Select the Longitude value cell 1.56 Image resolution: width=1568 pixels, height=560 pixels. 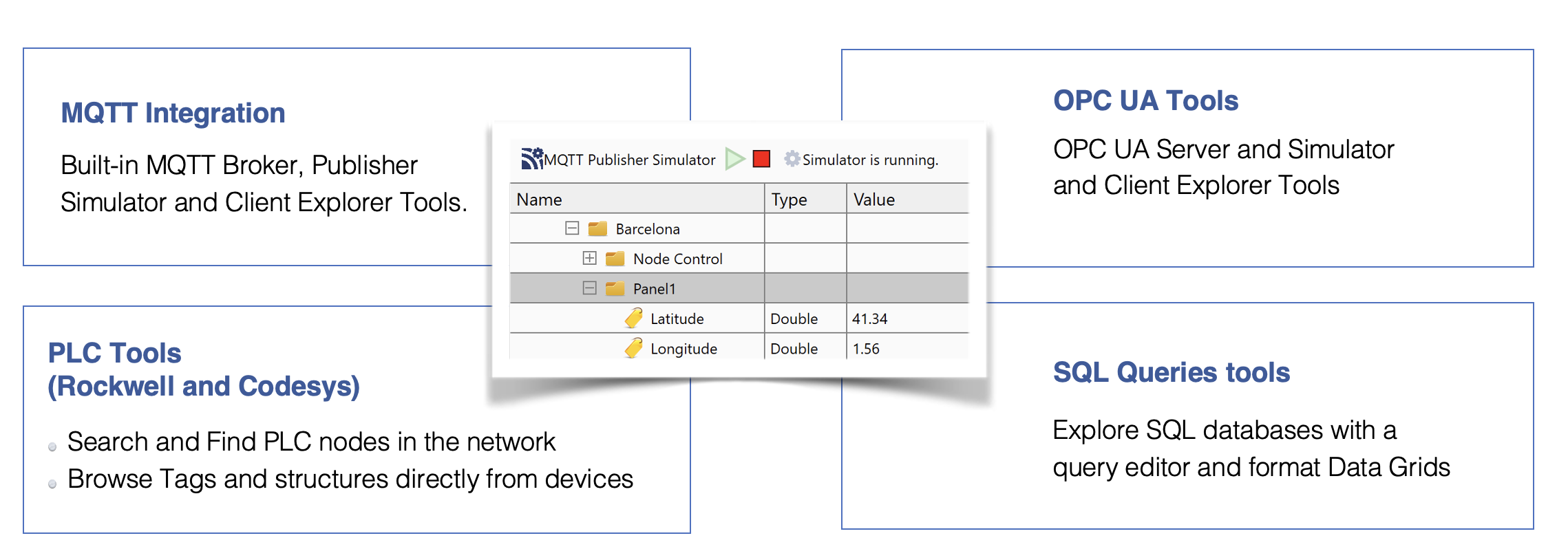point(866,349)
